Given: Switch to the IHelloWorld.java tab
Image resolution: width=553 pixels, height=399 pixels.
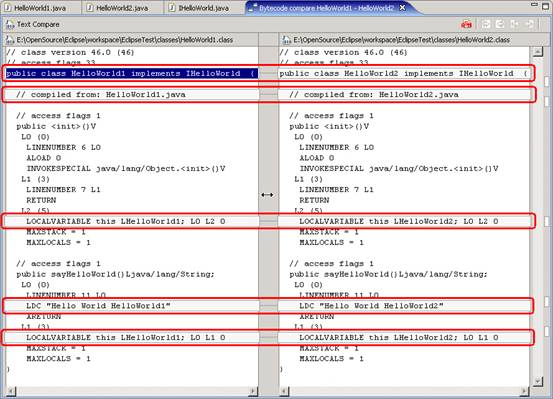Looking at the screenshot, I should pos(204,8).
